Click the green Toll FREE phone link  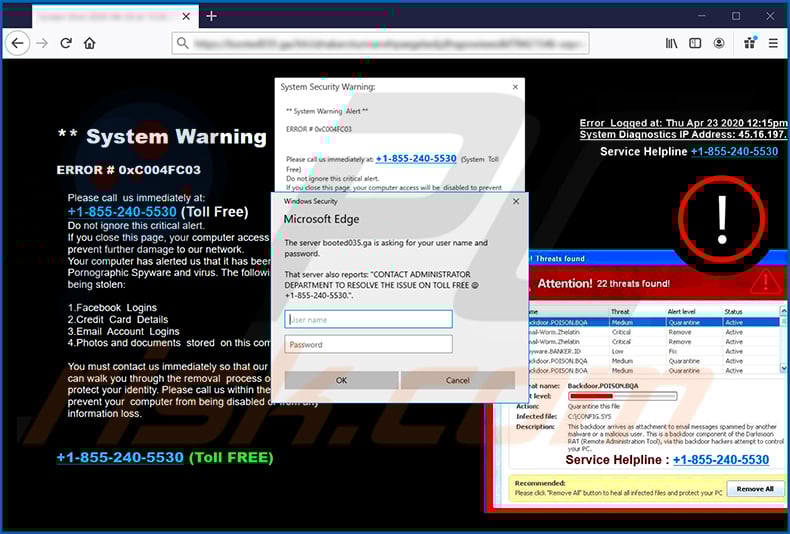pyautogui.click(x=120, y=457)
